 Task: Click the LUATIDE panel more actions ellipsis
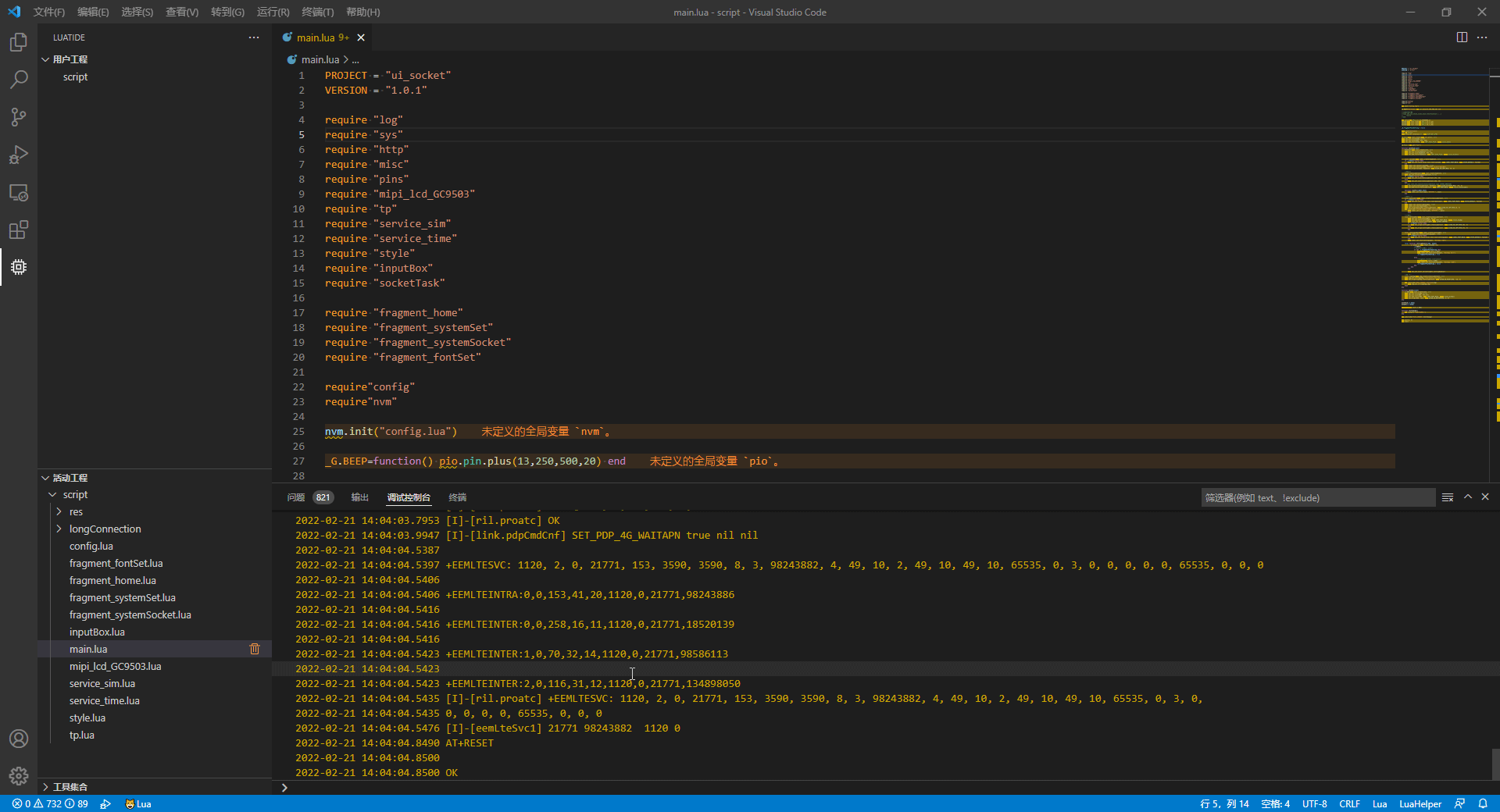coord(254,37)
